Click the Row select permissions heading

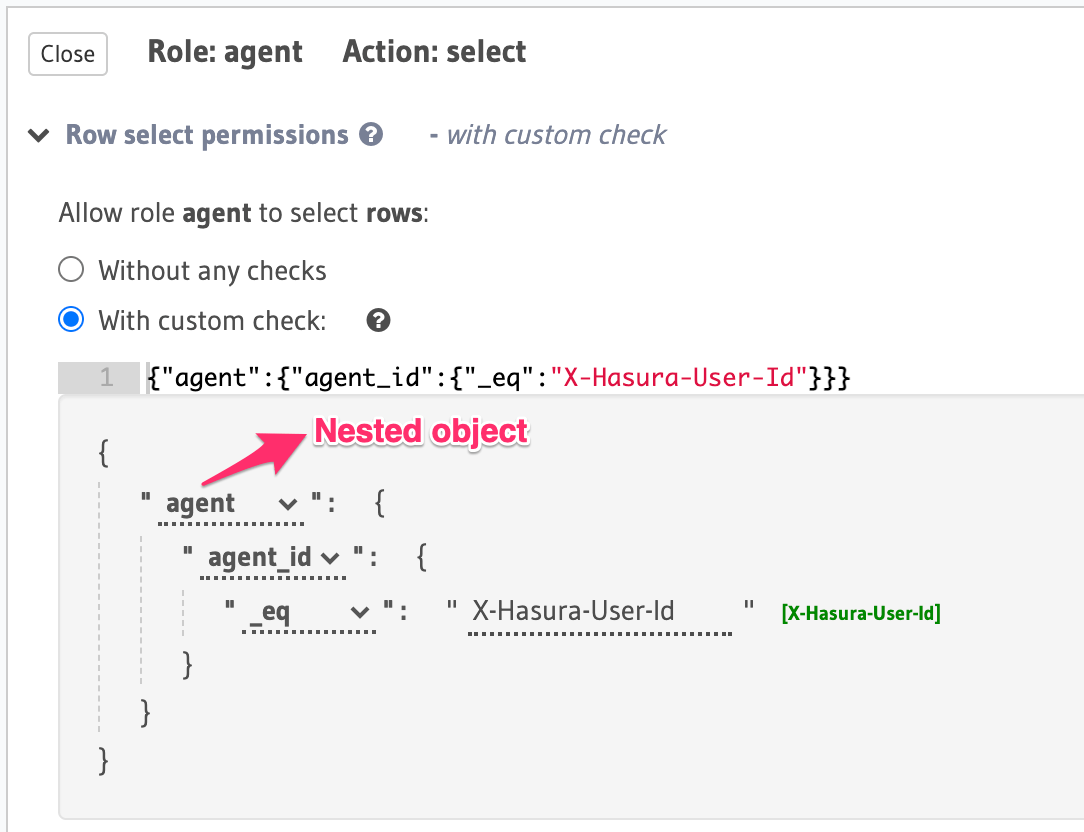207,135
